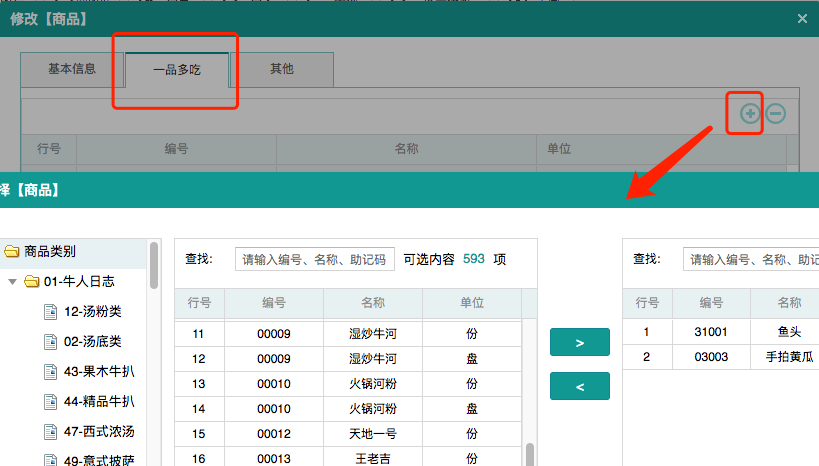Click the left product search input field
The width and height of the screenshot is (819, 466).
click(314, 259)
